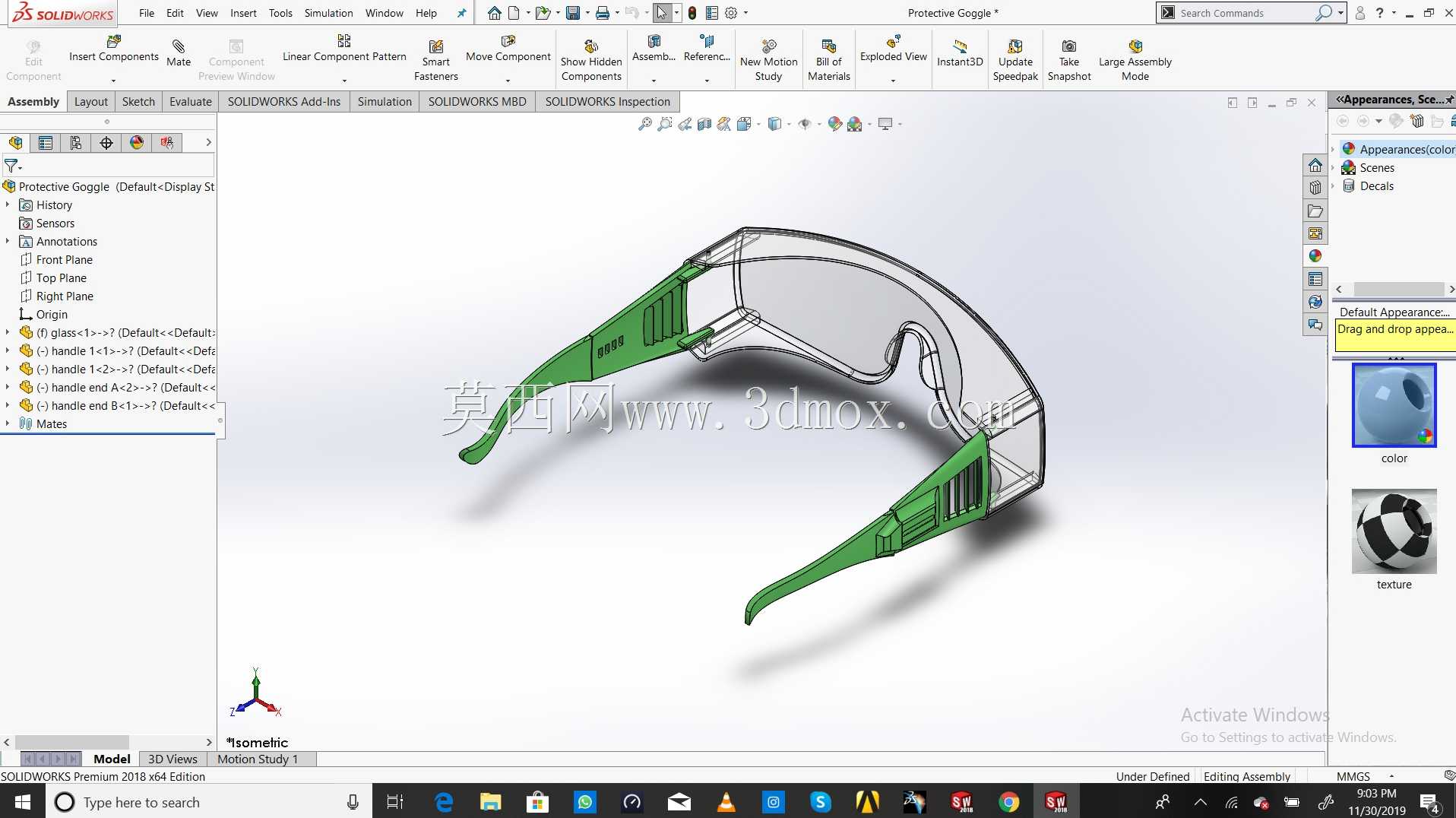Open Section View tool
Image resolution: width=1456 pixels, height=818 pixels.
pyautogui.click(x=704, y=124)
